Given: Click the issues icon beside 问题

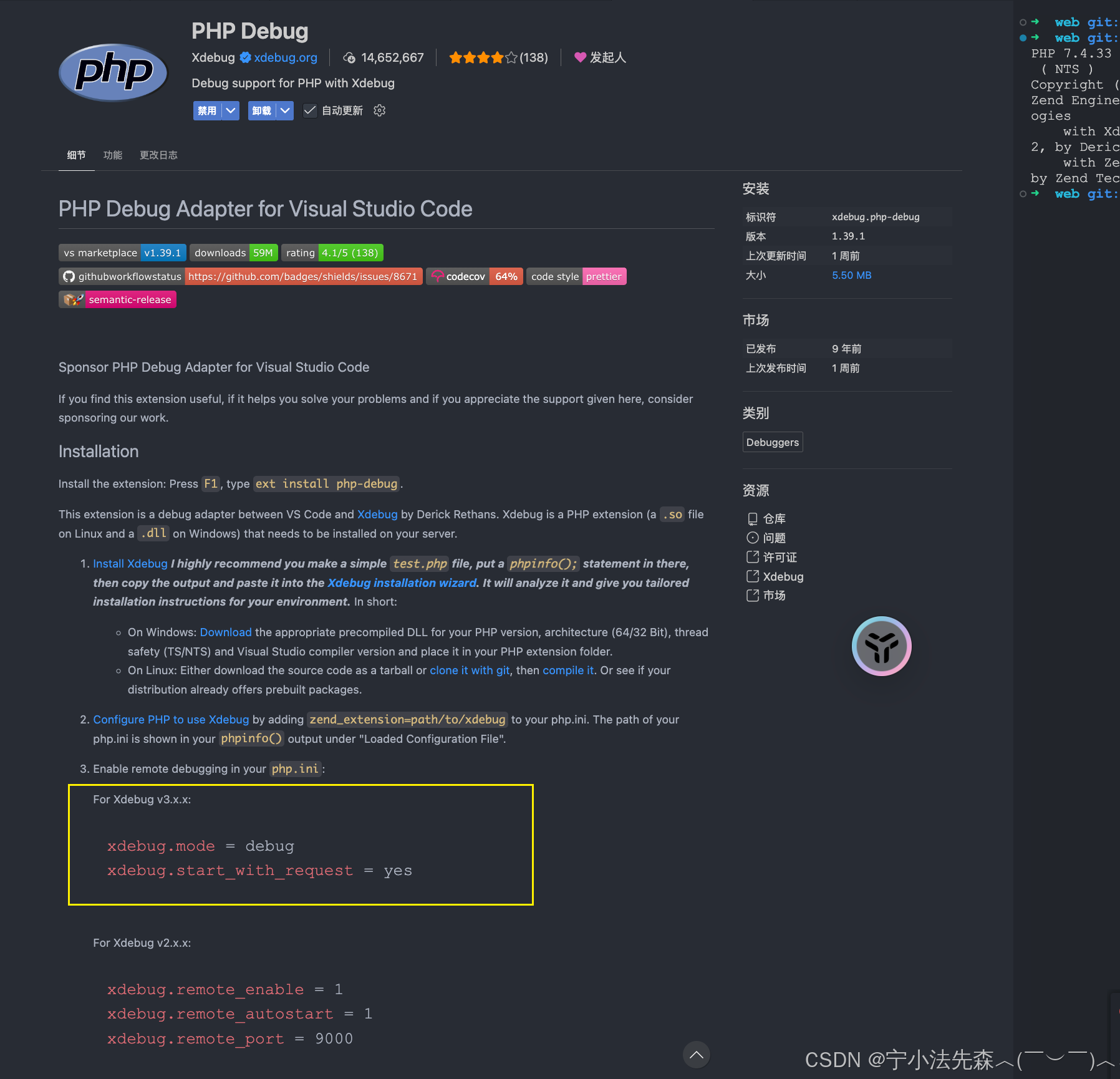Looking at the screenshot, I should [753, 538].
